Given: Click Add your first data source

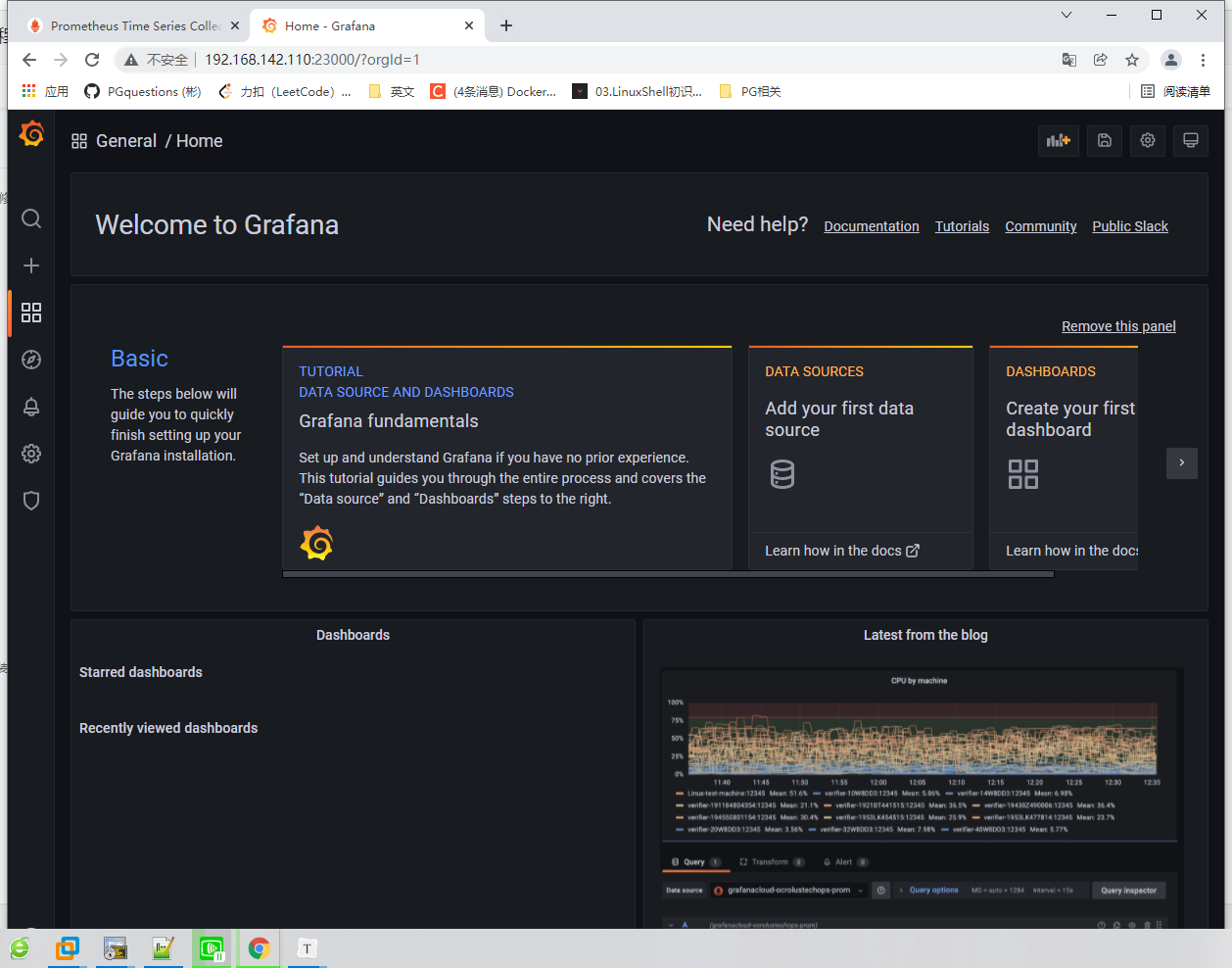Looking at the screenshot, I should [x=839, y=419].
